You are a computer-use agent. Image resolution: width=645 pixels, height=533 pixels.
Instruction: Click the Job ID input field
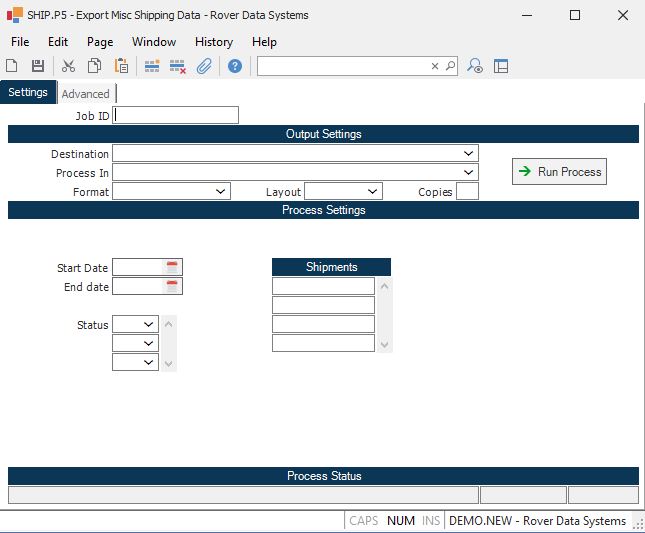coord(177,115)
